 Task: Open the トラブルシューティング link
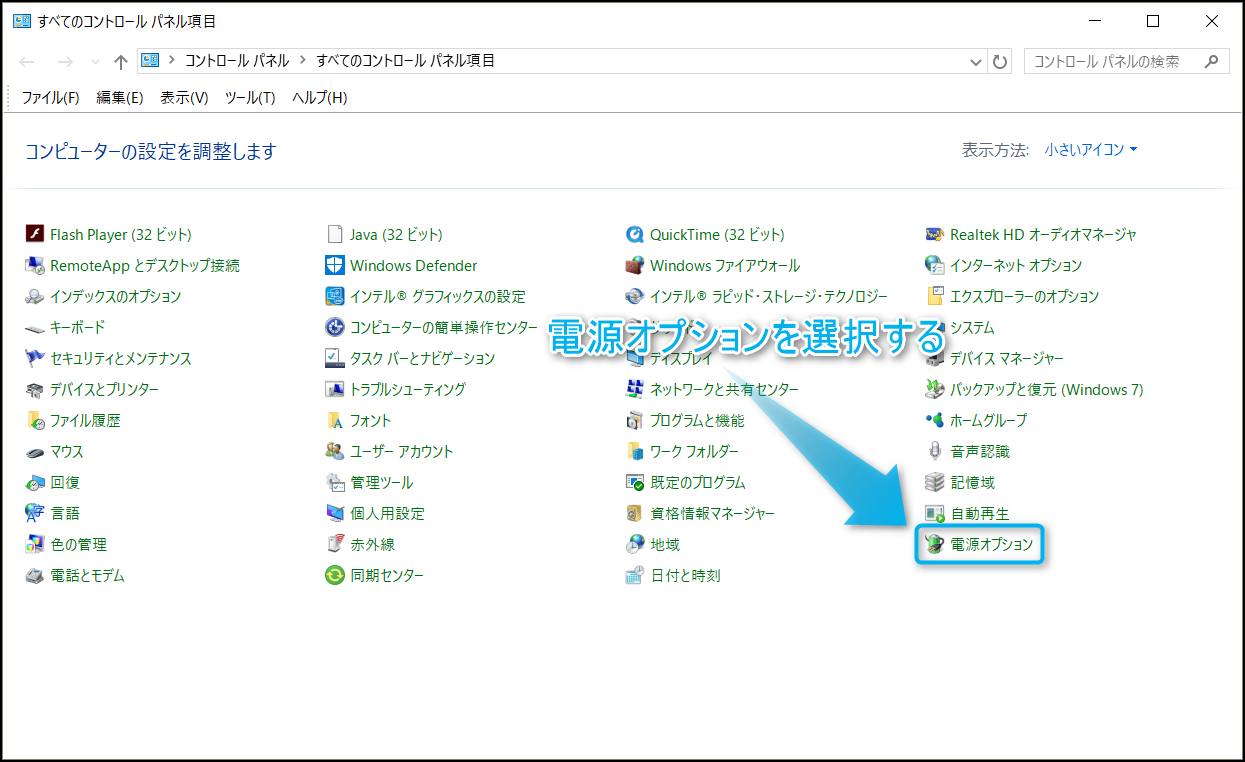tap(407, 390)
